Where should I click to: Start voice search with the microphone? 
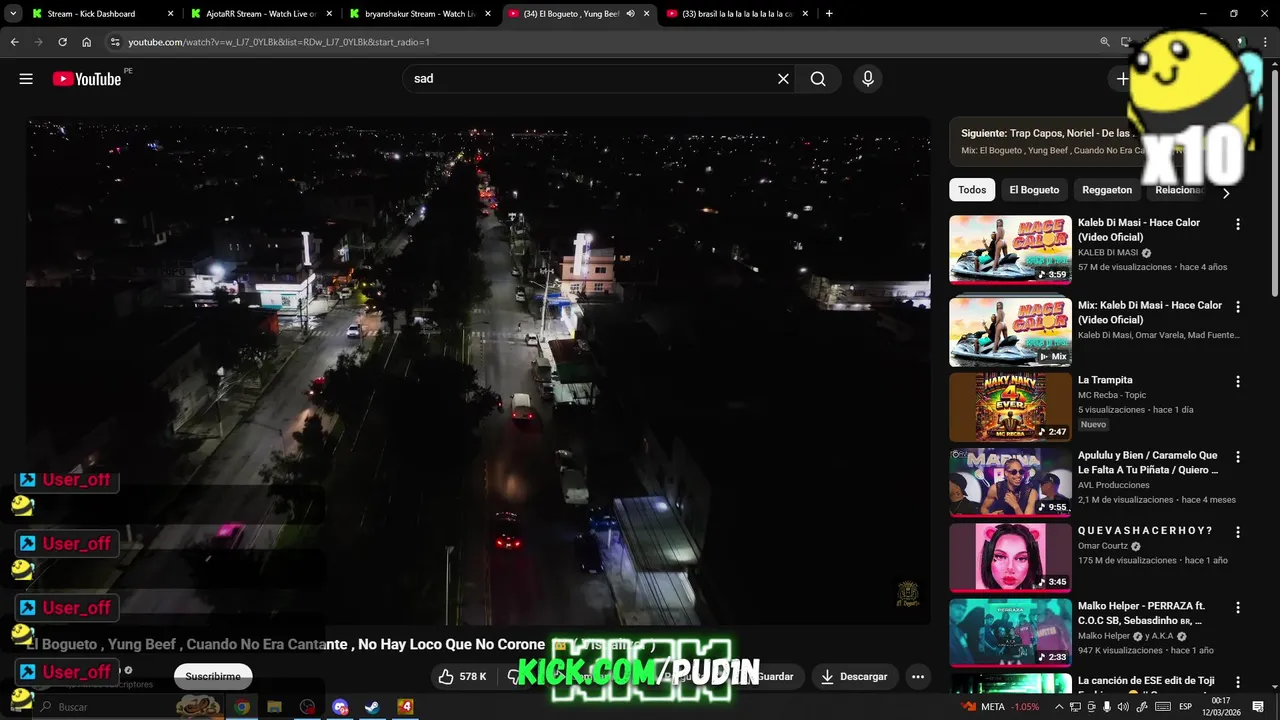tap(867, 79)
